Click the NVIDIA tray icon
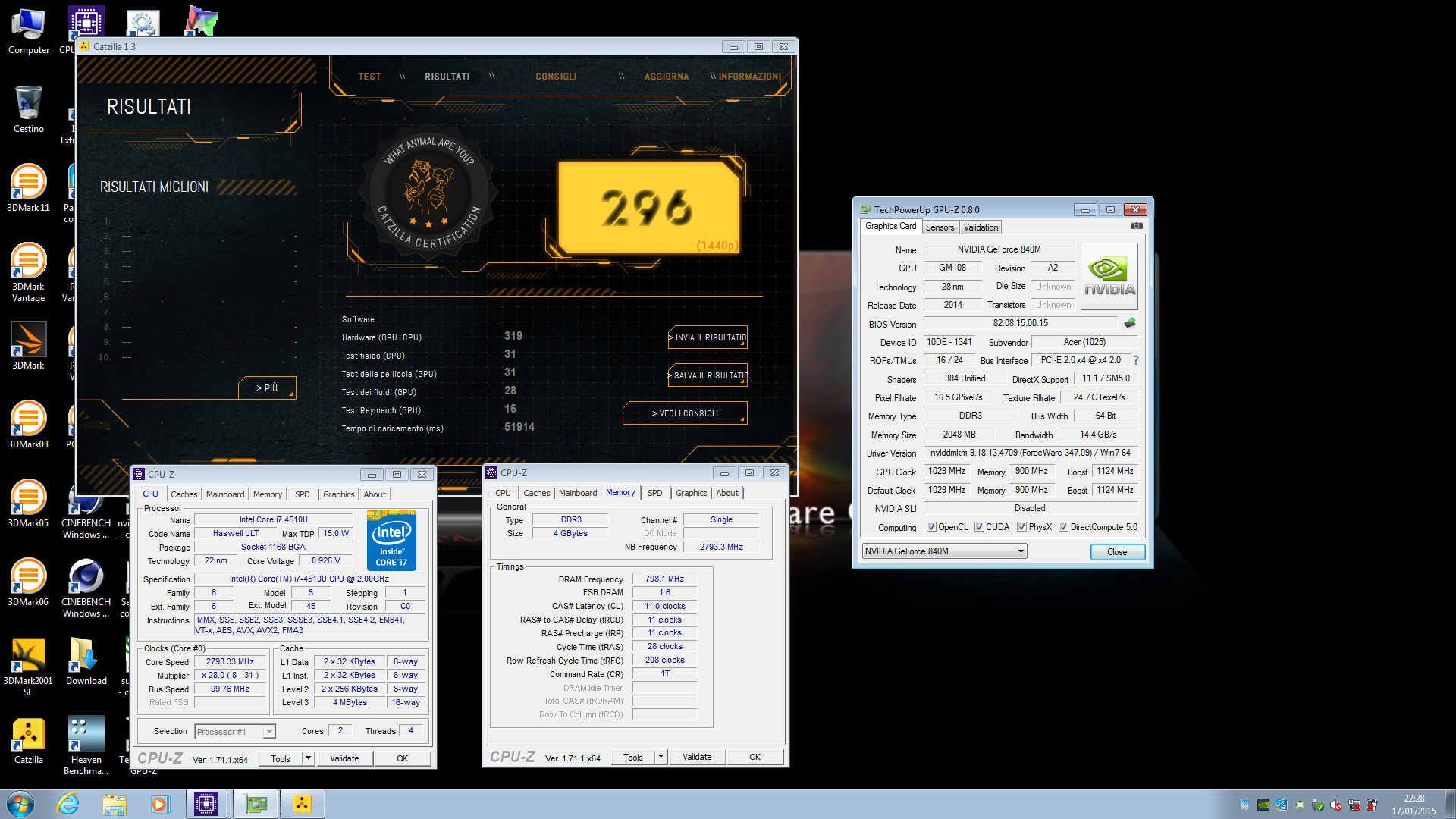 click(x=1263, y=805)
